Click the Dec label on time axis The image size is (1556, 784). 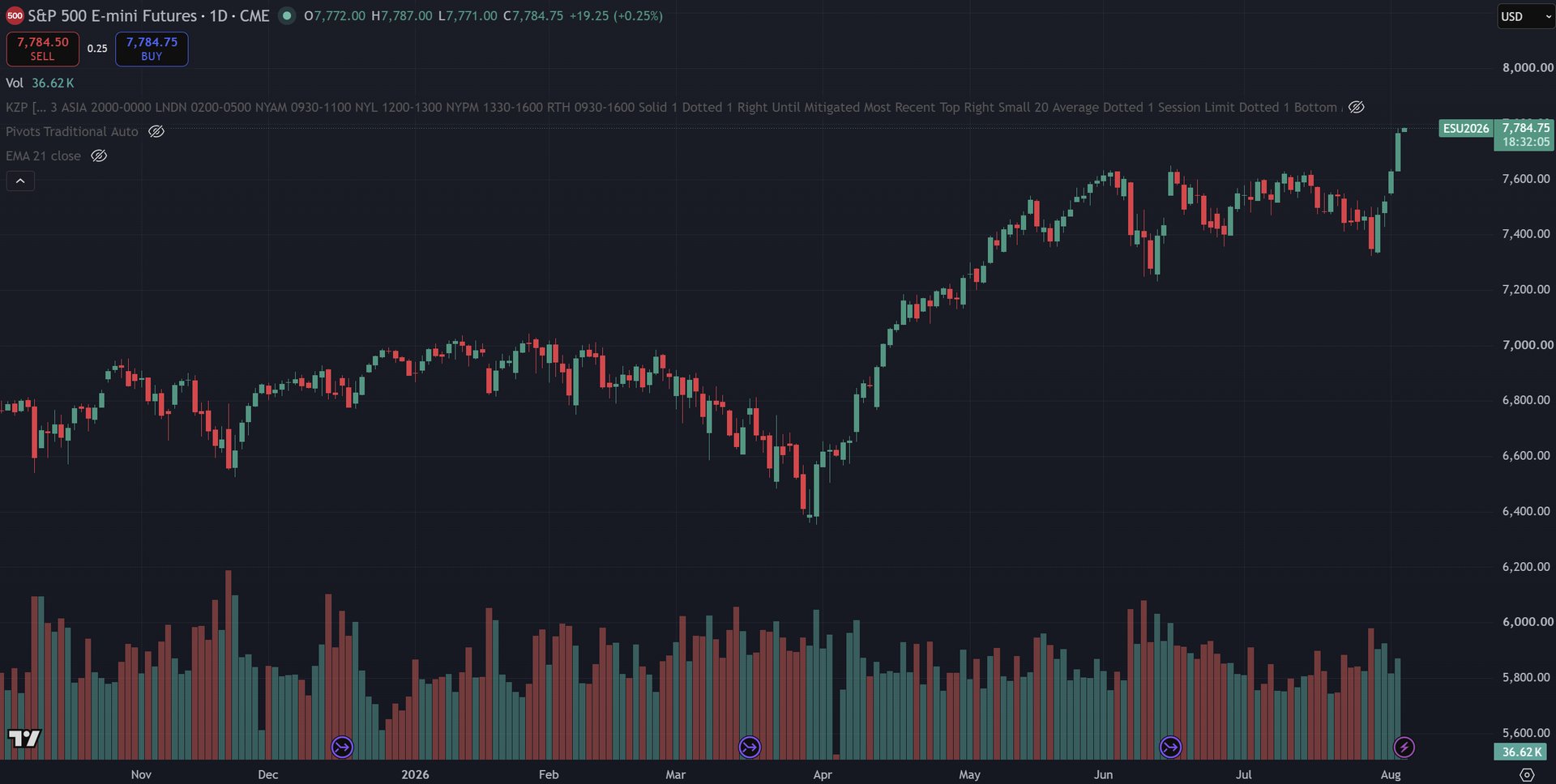tap(268, 774)
